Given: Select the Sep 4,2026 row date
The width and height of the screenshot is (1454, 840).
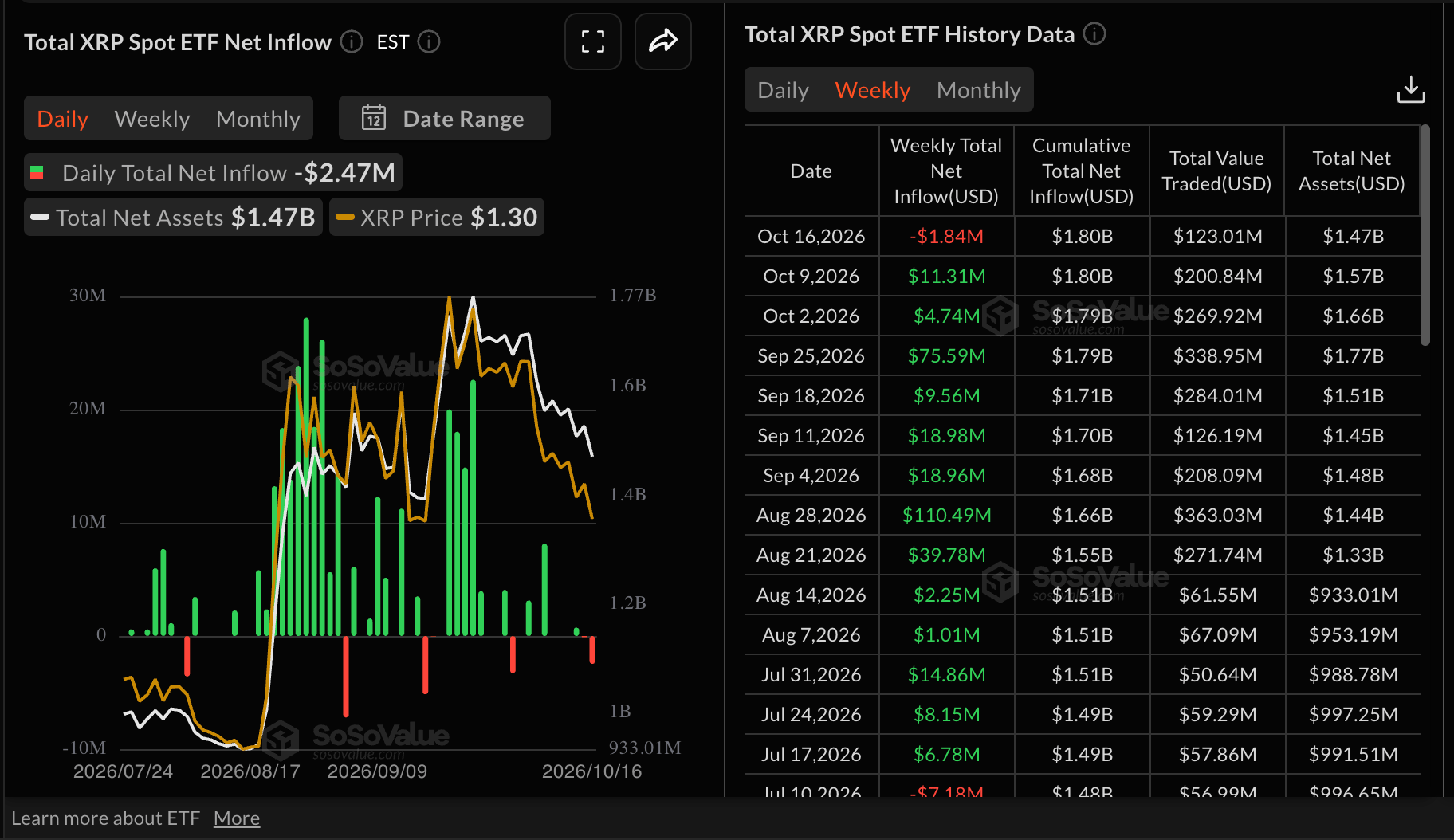Looking at the screenshot, I should pos(811,475).
